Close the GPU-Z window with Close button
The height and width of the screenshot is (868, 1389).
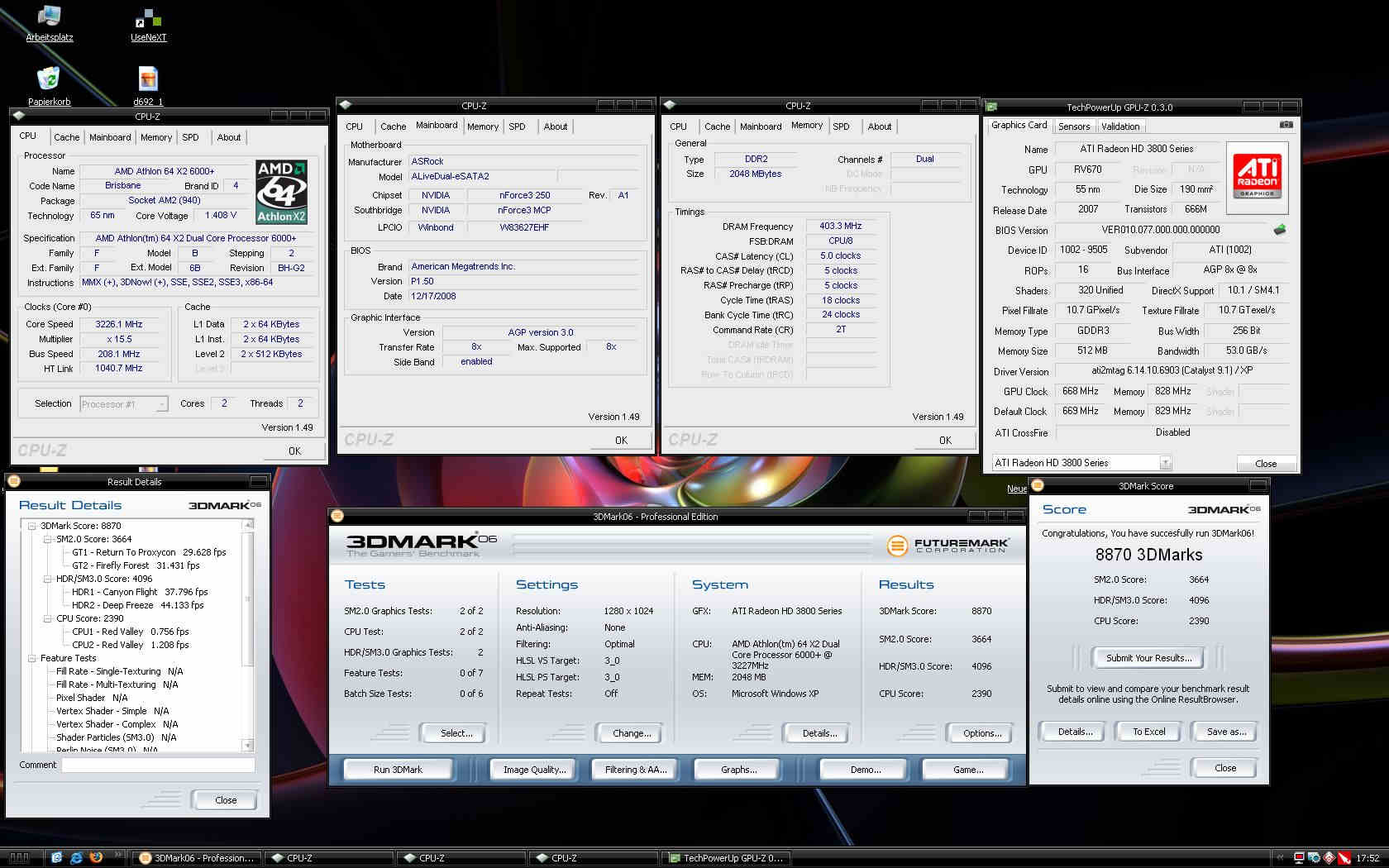(1266, 464)
